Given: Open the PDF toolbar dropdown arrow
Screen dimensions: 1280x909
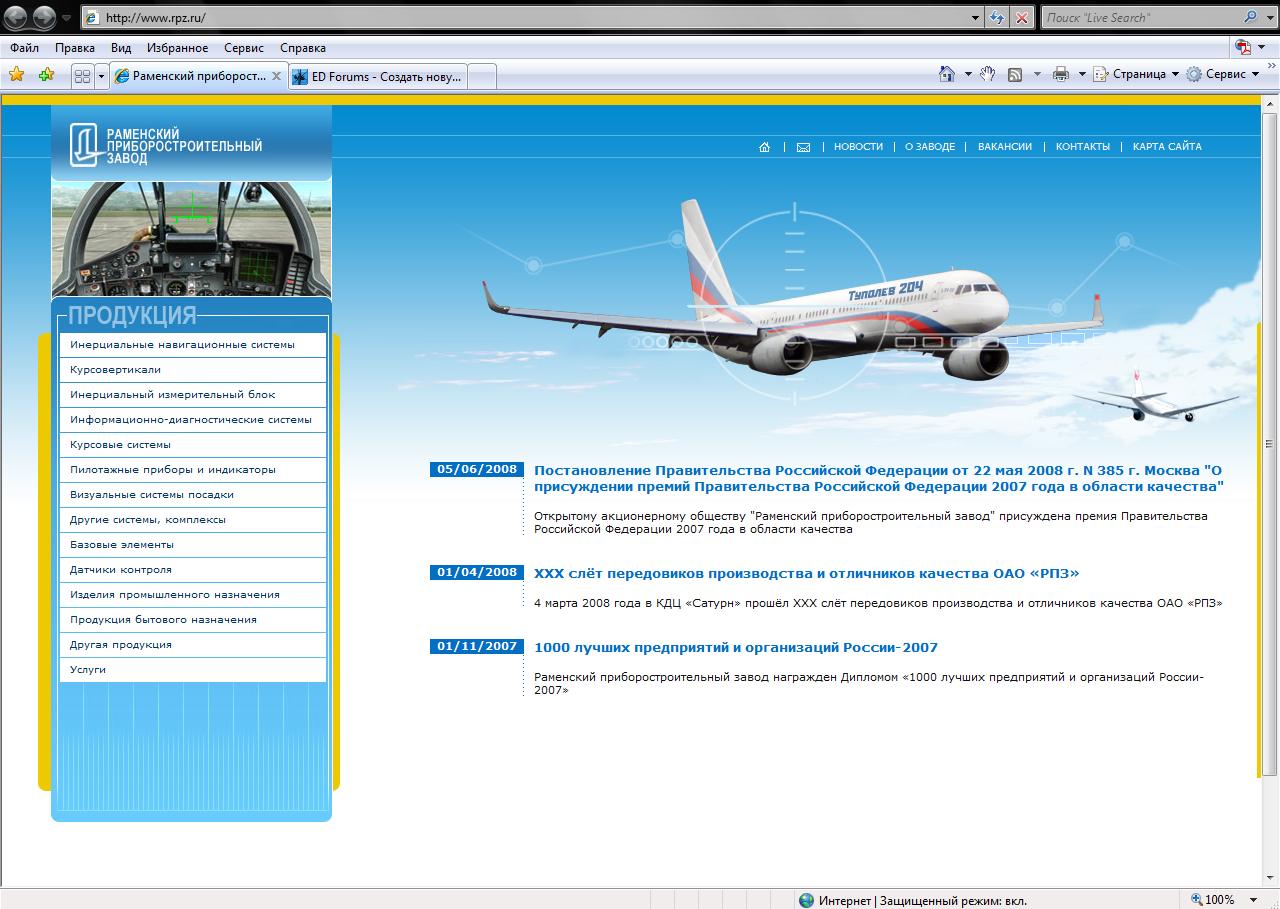Looking at the screenshot, I should point(1261,48).
